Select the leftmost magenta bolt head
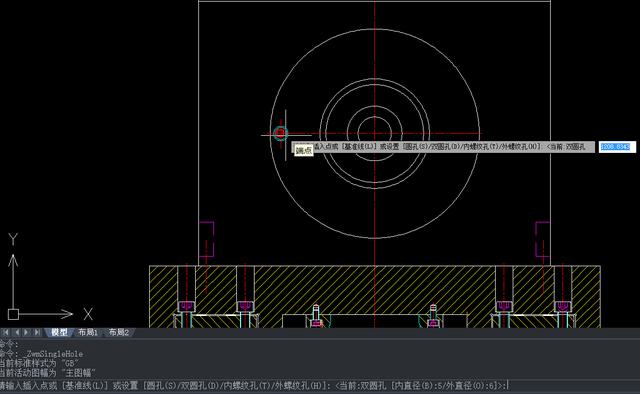The height and width of the screenshot is (394, 640). 187,306
